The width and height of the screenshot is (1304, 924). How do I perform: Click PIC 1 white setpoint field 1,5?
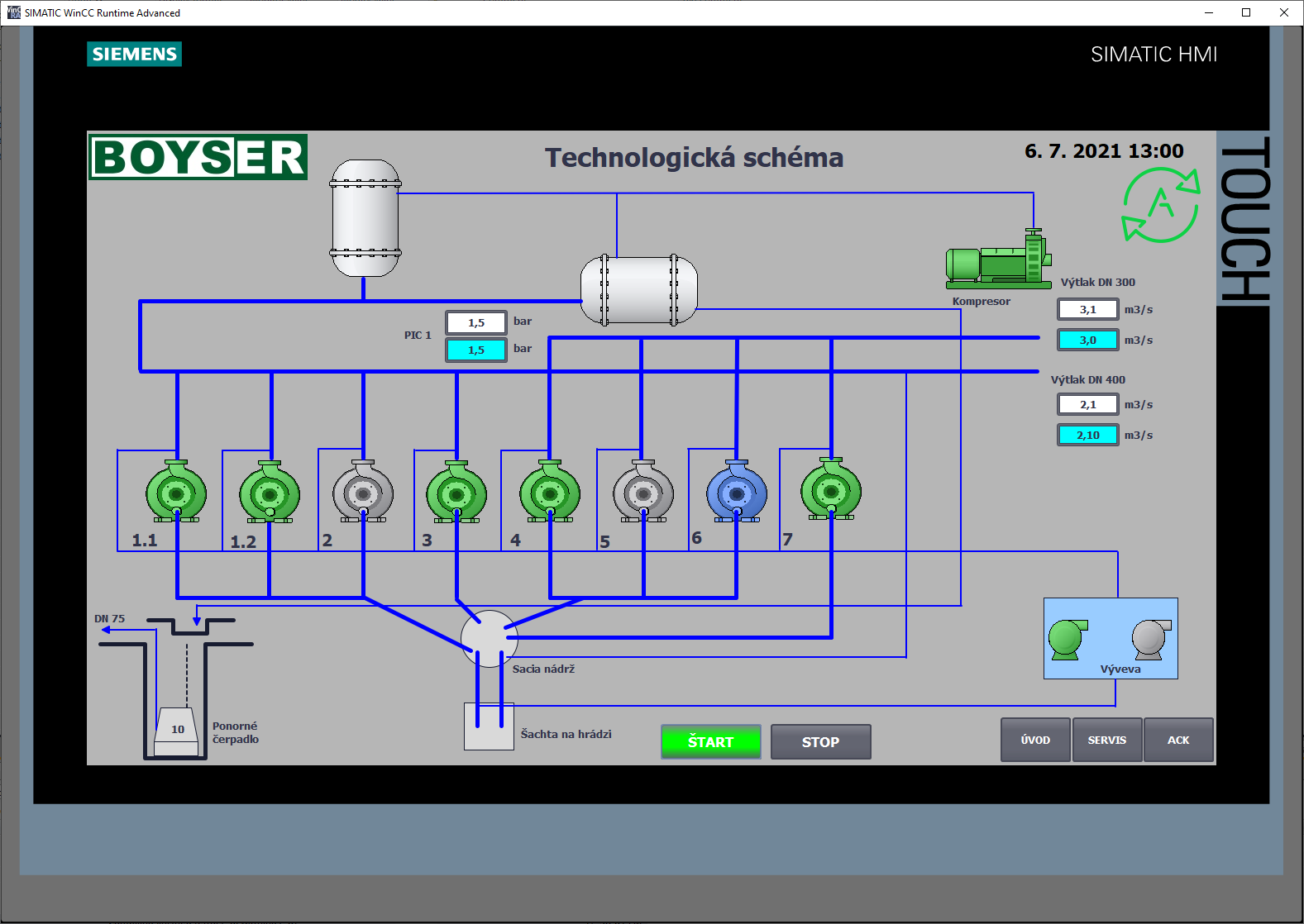476,322
